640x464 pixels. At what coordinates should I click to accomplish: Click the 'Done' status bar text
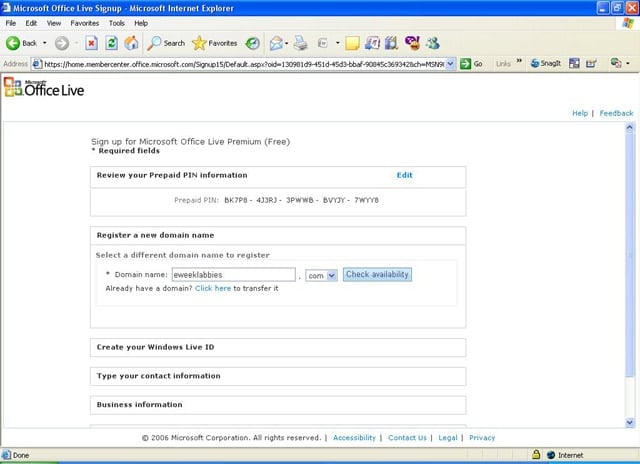pos(21,455)
